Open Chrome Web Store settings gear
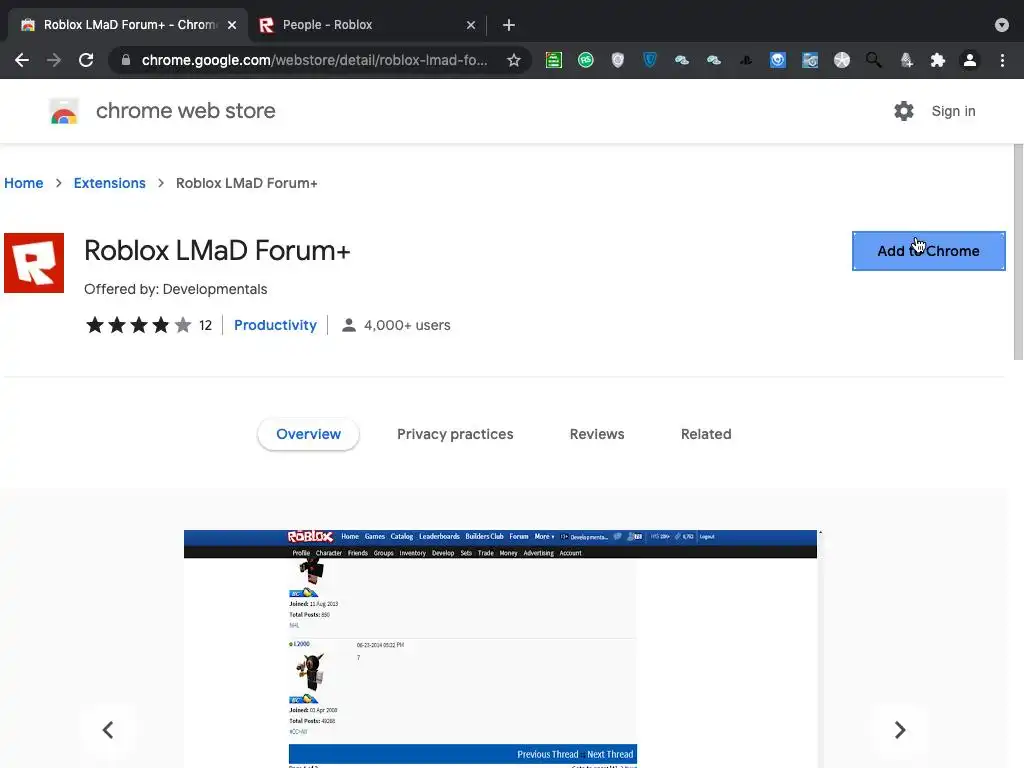 pos(904,111)
